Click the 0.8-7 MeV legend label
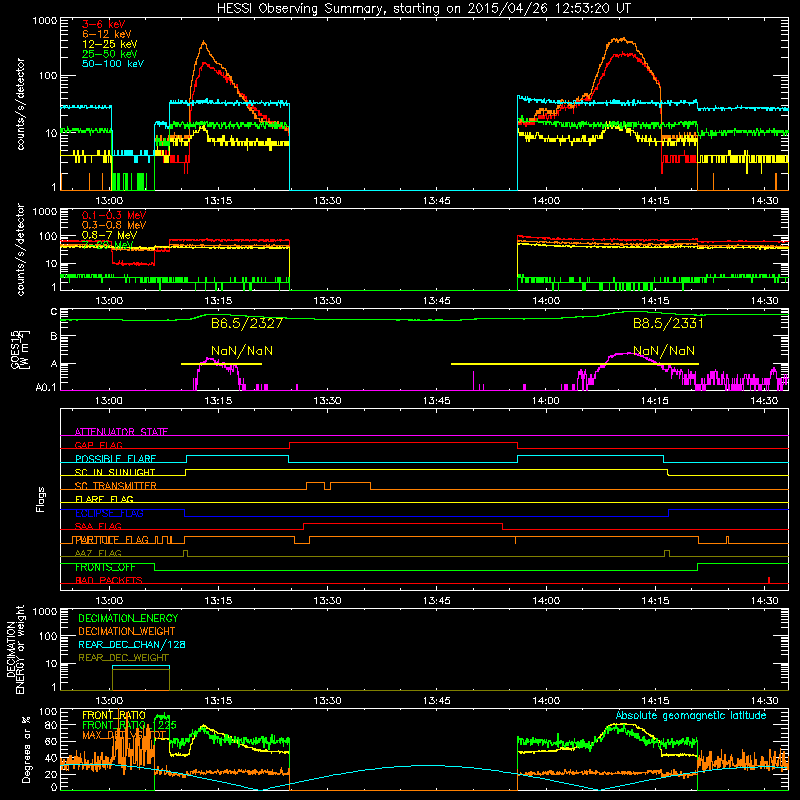Image resolution: width=800 pixels, height=800 pixels. coord(109,235)
